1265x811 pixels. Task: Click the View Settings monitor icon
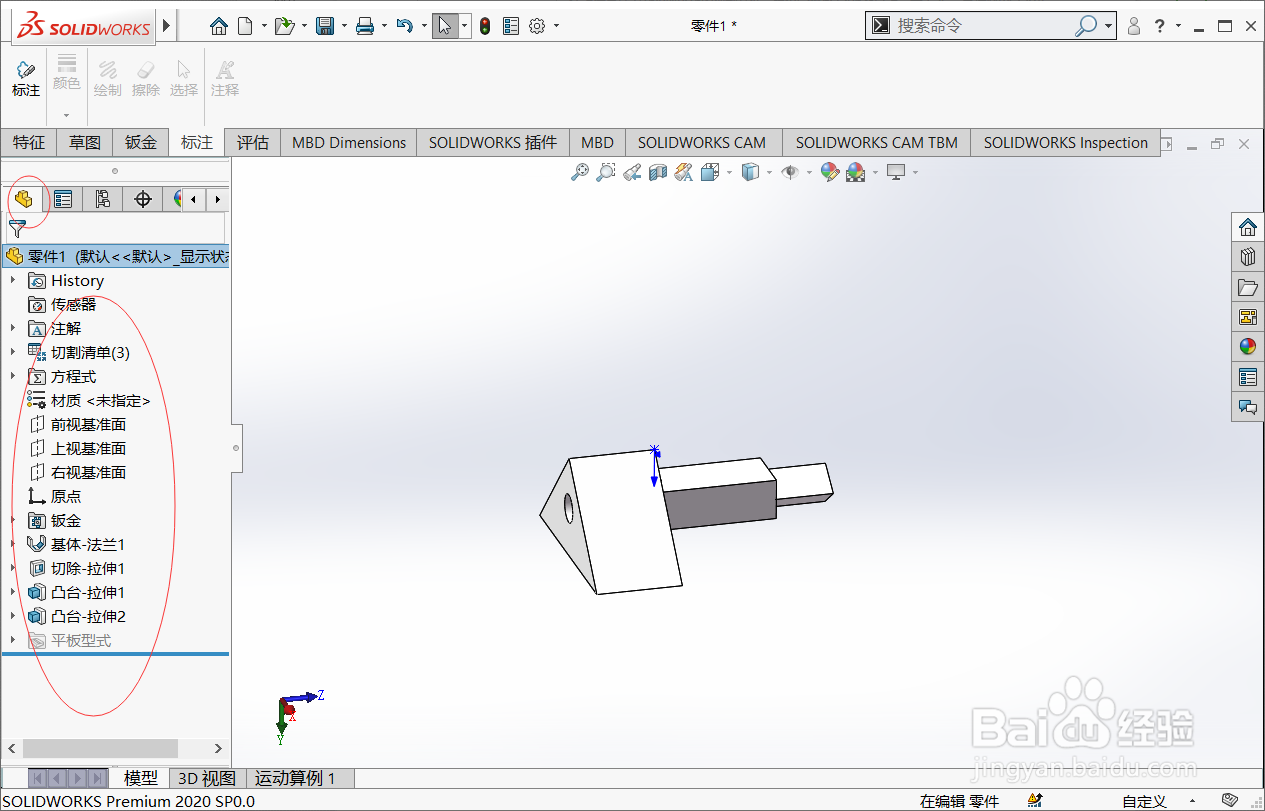click(896, 172)
